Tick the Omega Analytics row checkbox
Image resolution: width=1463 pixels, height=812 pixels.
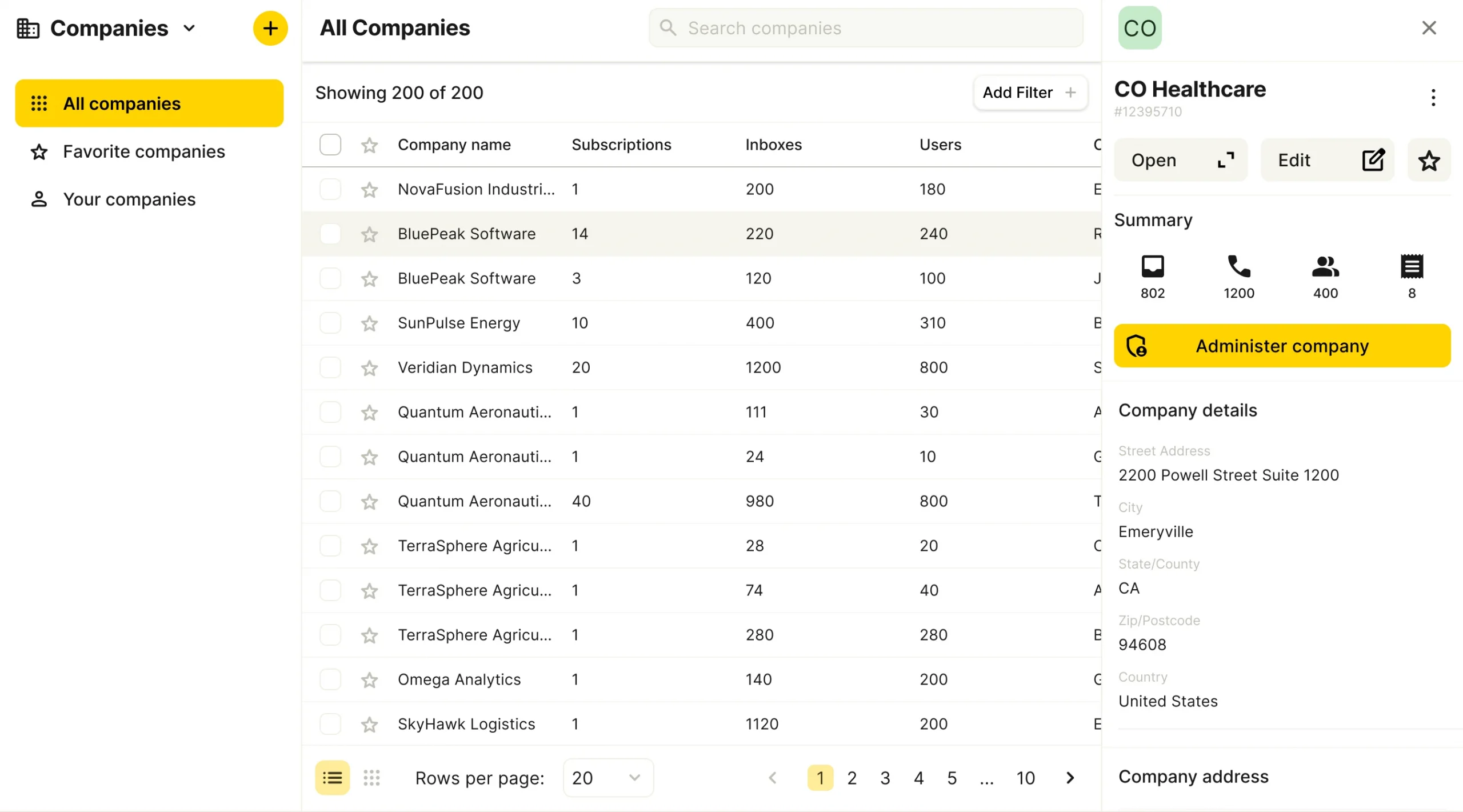pos(330,679)
